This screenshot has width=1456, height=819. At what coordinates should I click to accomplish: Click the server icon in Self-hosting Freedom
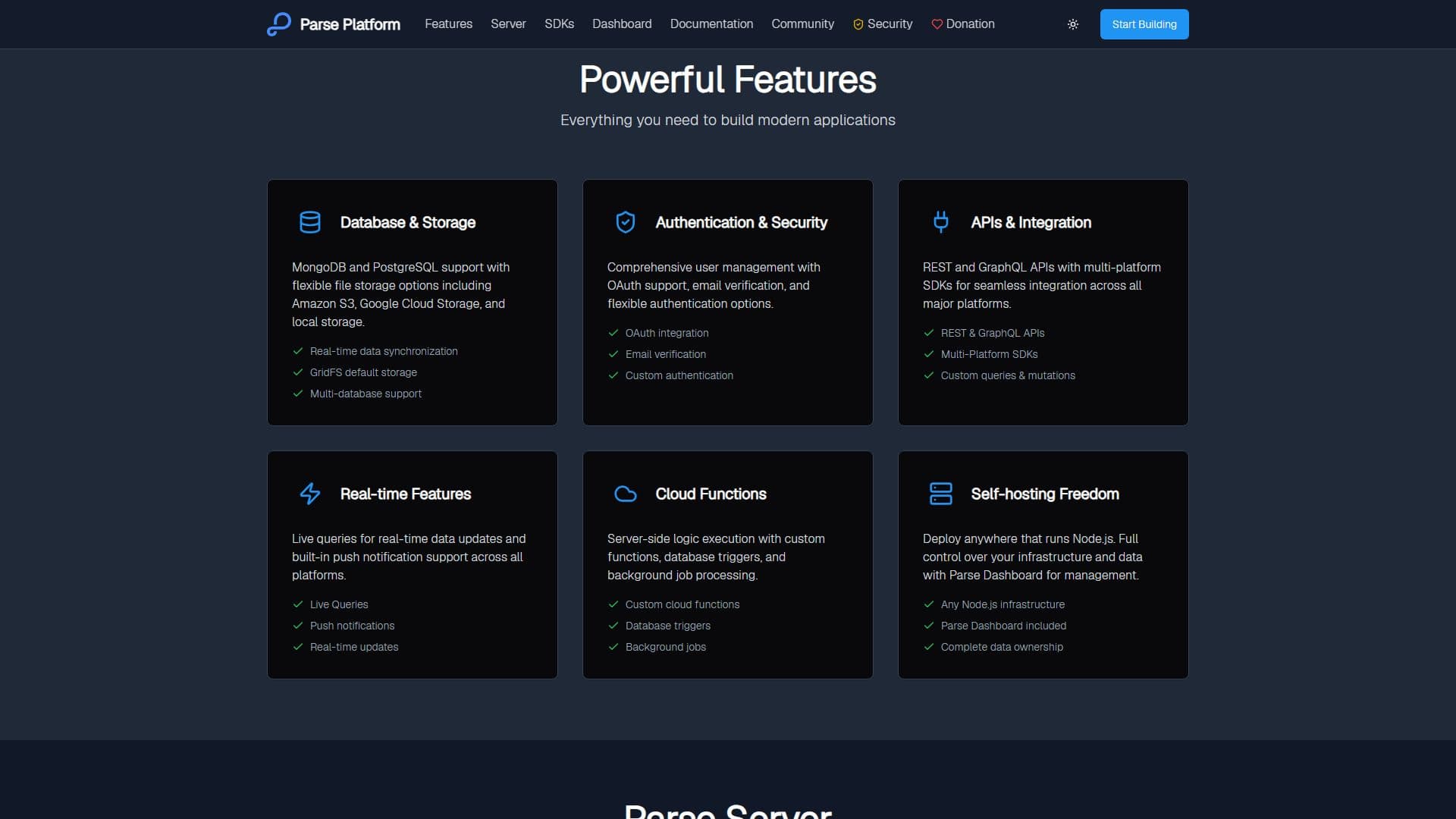941,494
